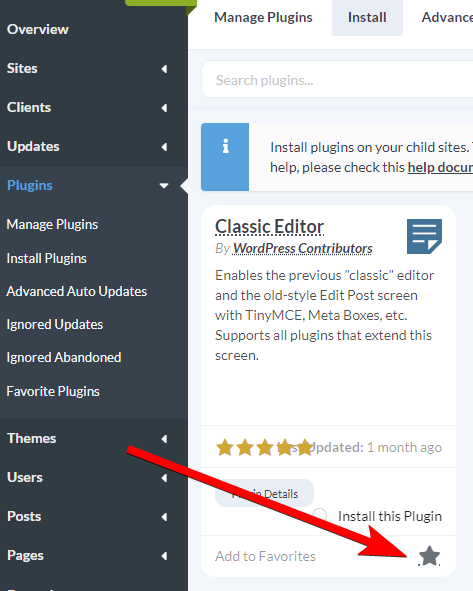Expand the Updates sidebar arrow
The image size is (473, 591).
(164, 147)
